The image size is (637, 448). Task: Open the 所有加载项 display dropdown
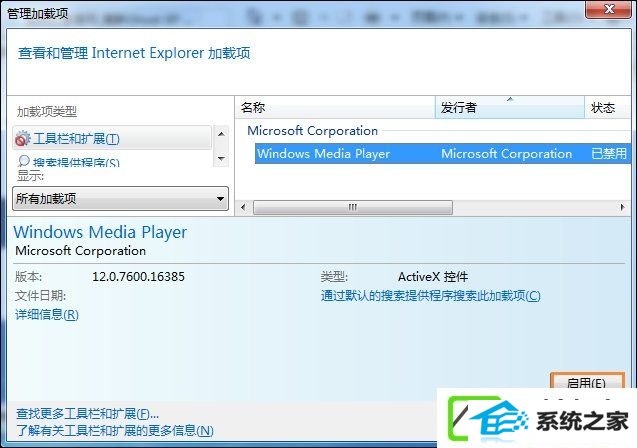coord(120,199)
